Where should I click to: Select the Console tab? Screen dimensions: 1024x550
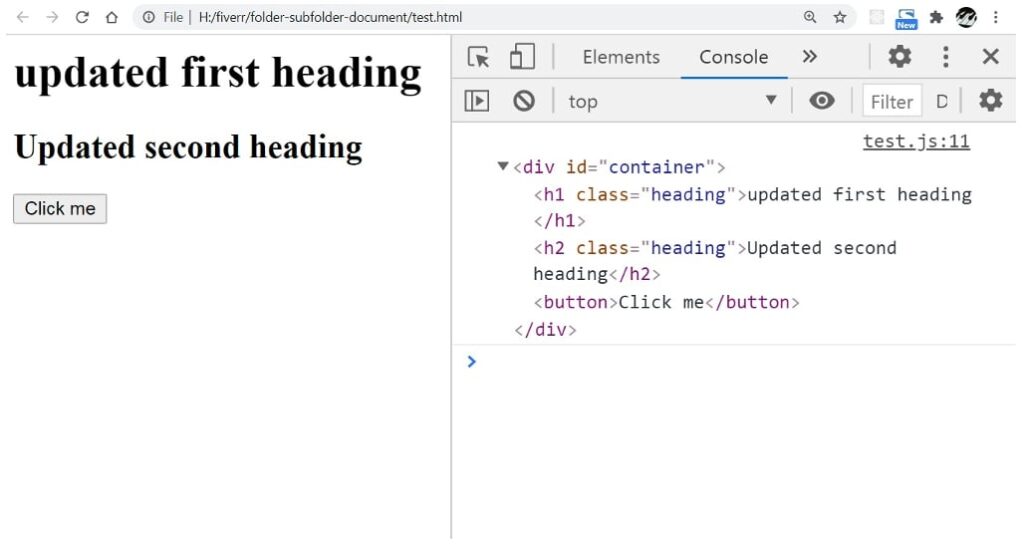[733, 57]
